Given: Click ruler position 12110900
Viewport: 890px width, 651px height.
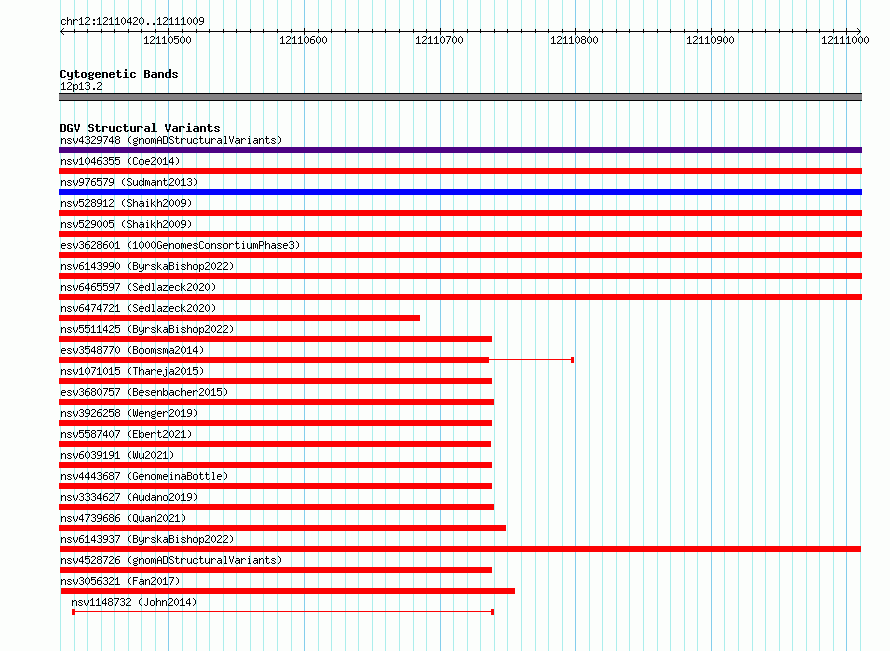Looking at the screenshot, I should 711,40.
